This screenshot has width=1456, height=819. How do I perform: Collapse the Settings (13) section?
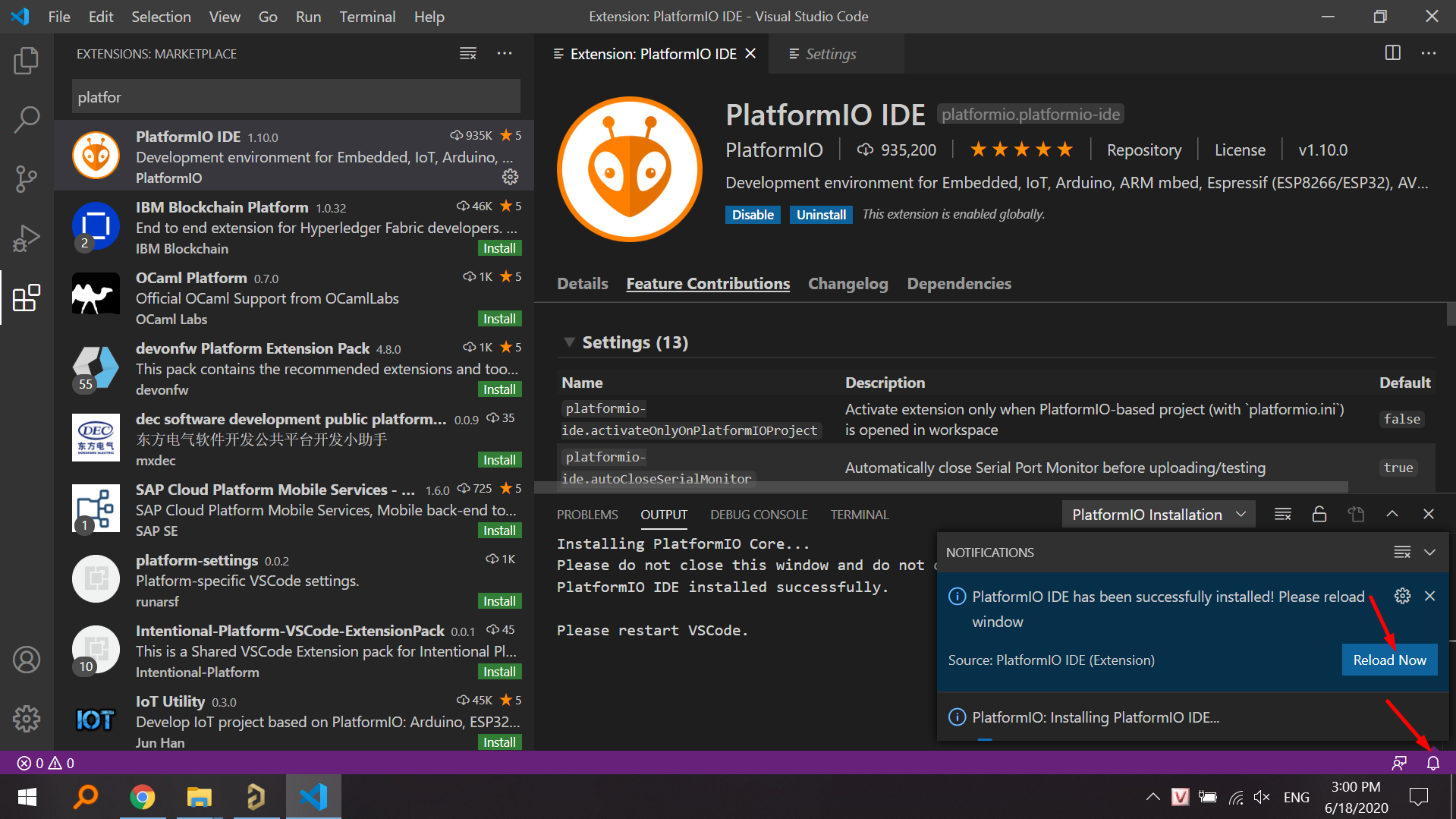[x=571, y=342]
